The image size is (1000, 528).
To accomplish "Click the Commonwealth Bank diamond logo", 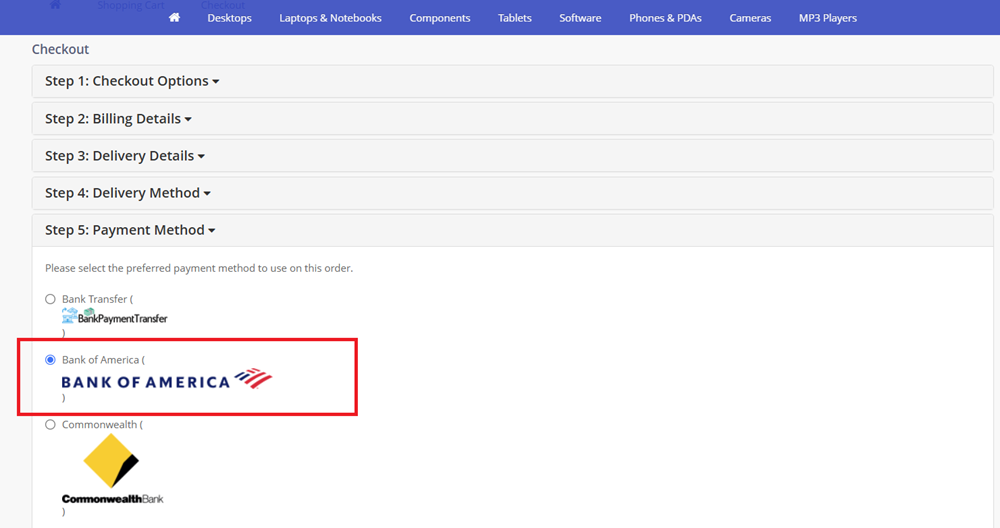I will (112, 469).
